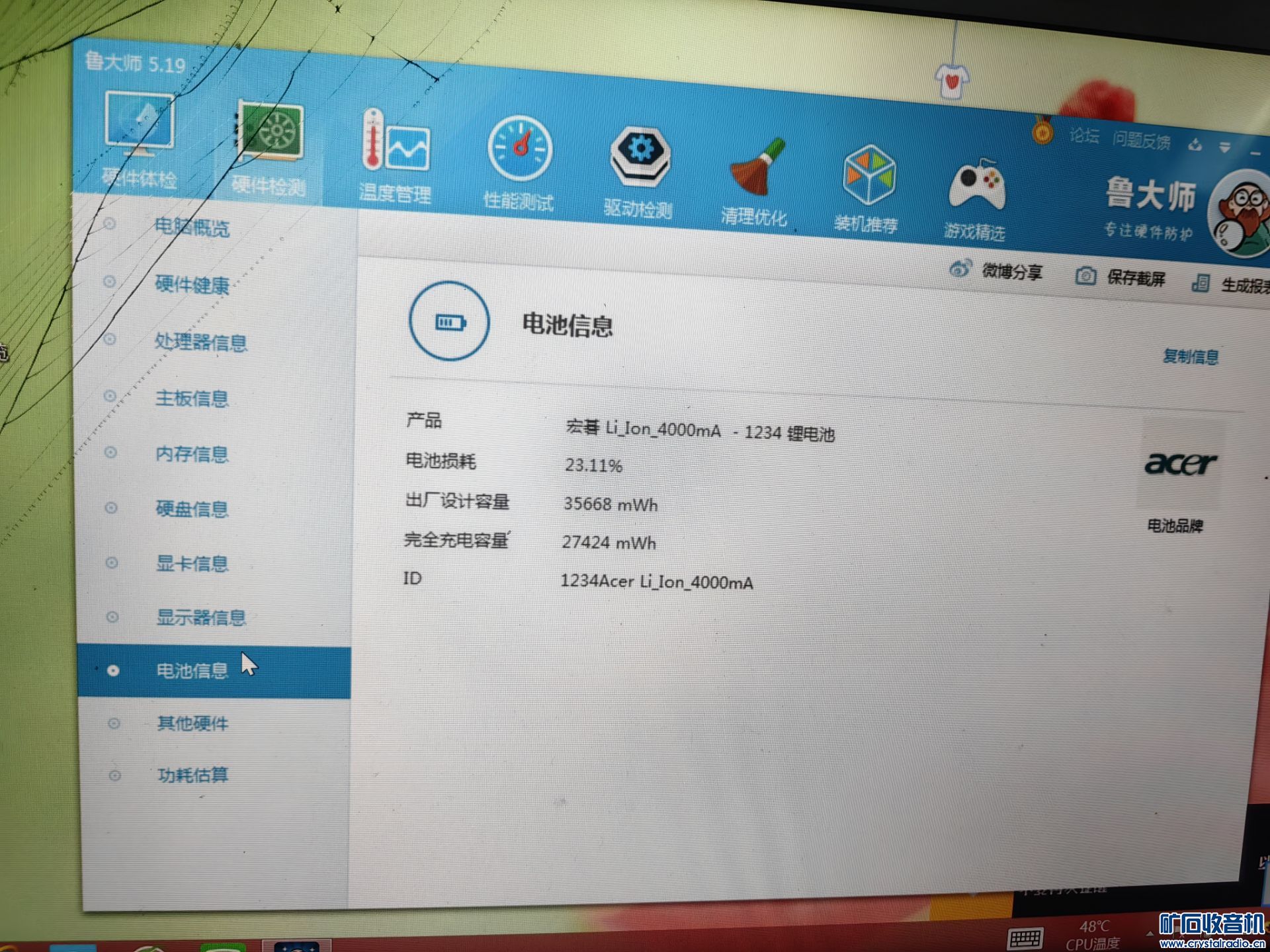Select 硬件健康 in the sidebar
1270x952 pixels.
click(192, 285)
